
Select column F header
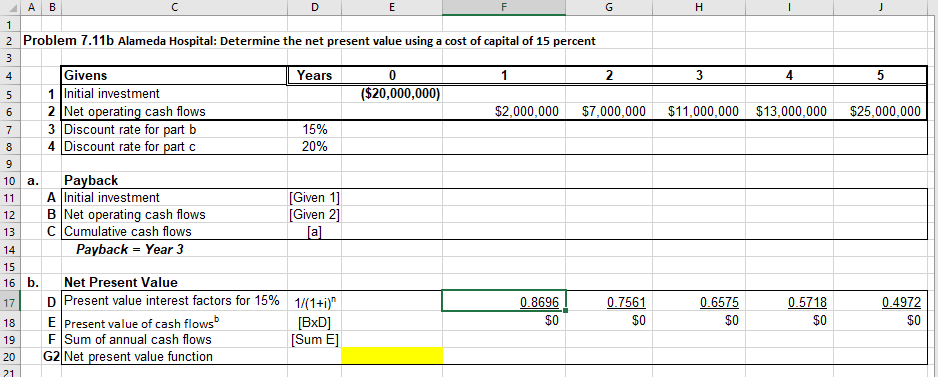tap(503, 7)
